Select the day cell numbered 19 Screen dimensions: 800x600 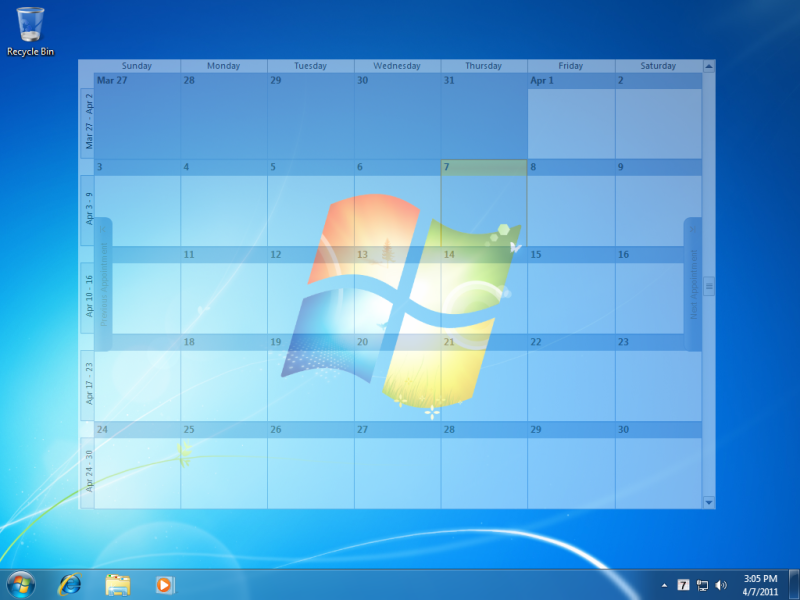(310, 378)
